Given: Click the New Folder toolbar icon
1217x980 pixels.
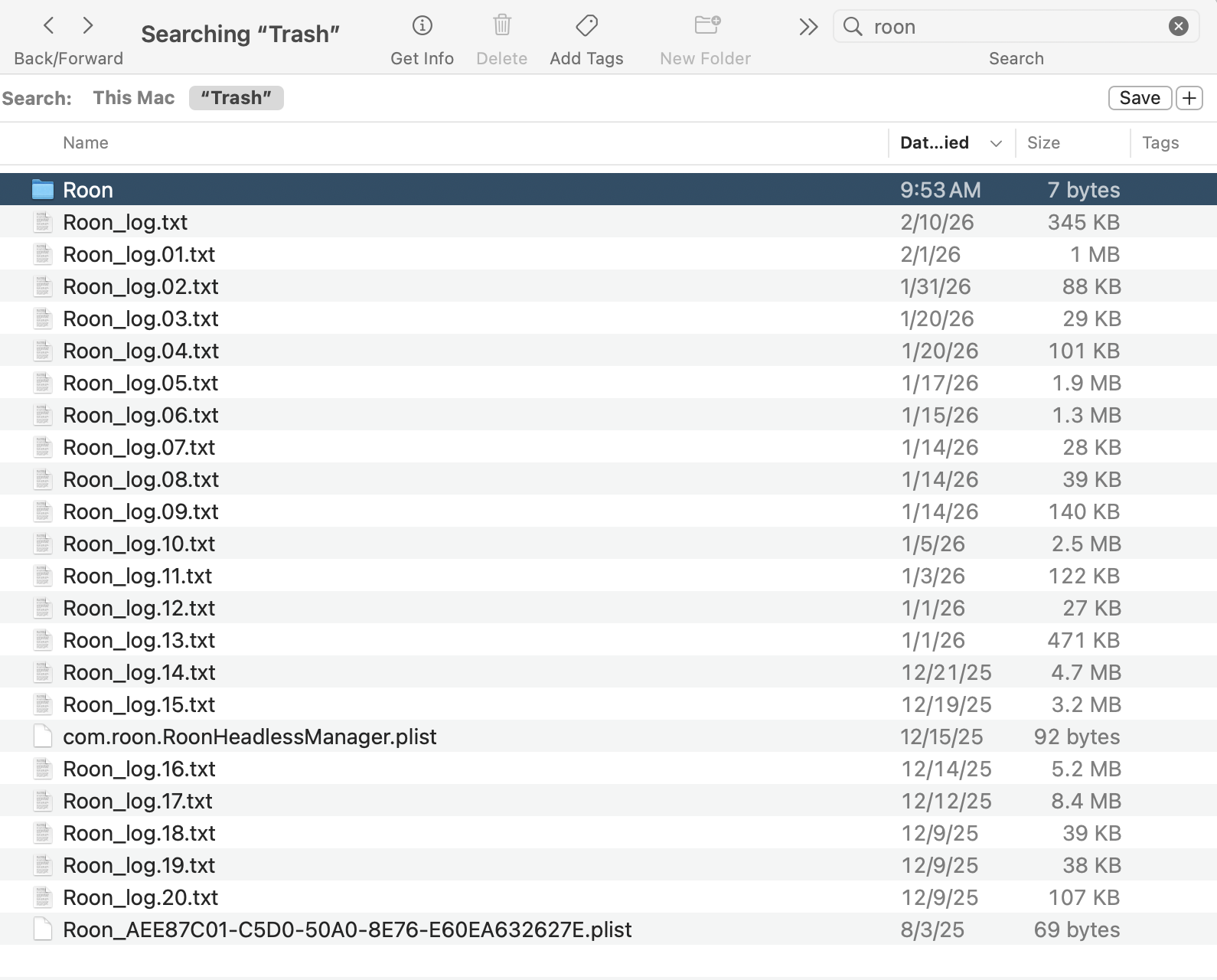Looking at the screenshot, I should pos(706,26).
